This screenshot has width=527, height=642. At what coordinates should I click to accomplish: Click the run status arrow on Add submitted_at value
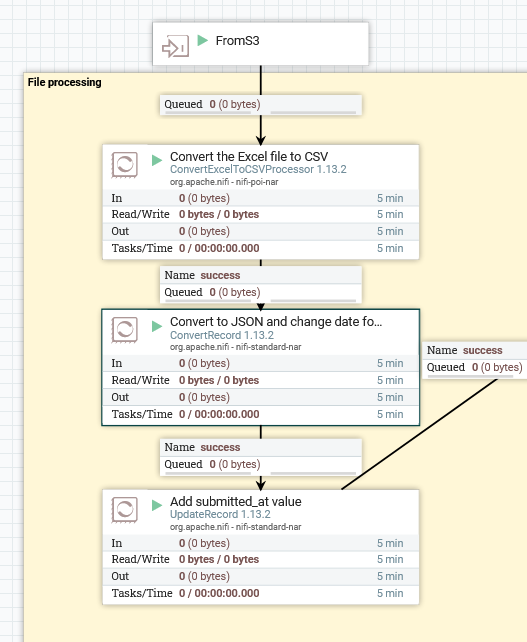[x=157, y=505]
